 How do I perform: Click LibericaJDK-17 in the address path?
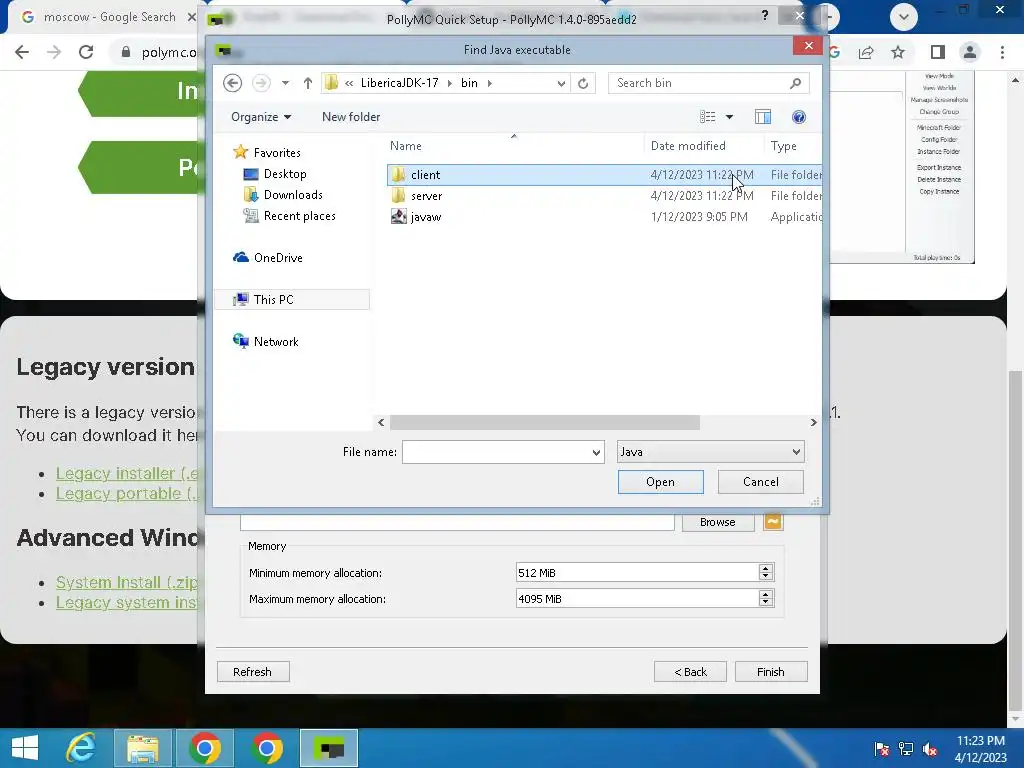(x=400, y=83)
